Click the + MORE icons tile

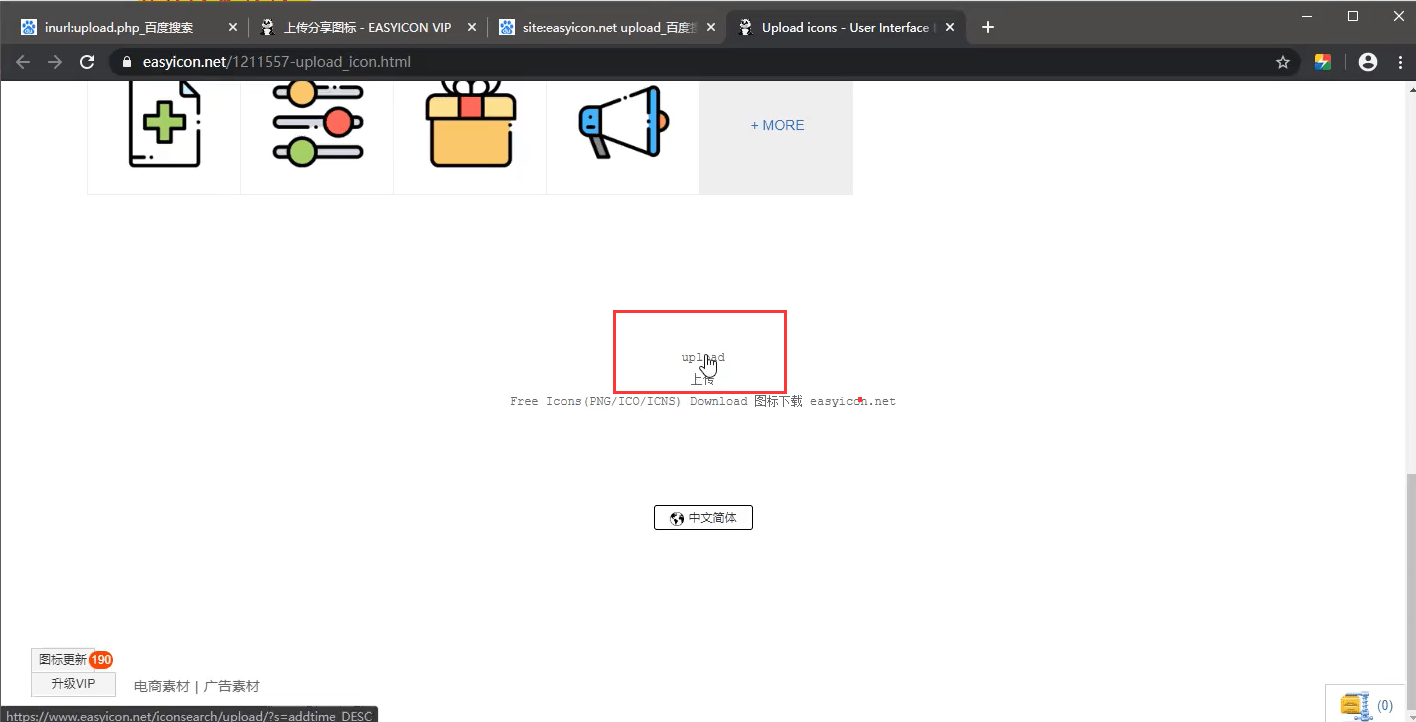click(777, 126)
